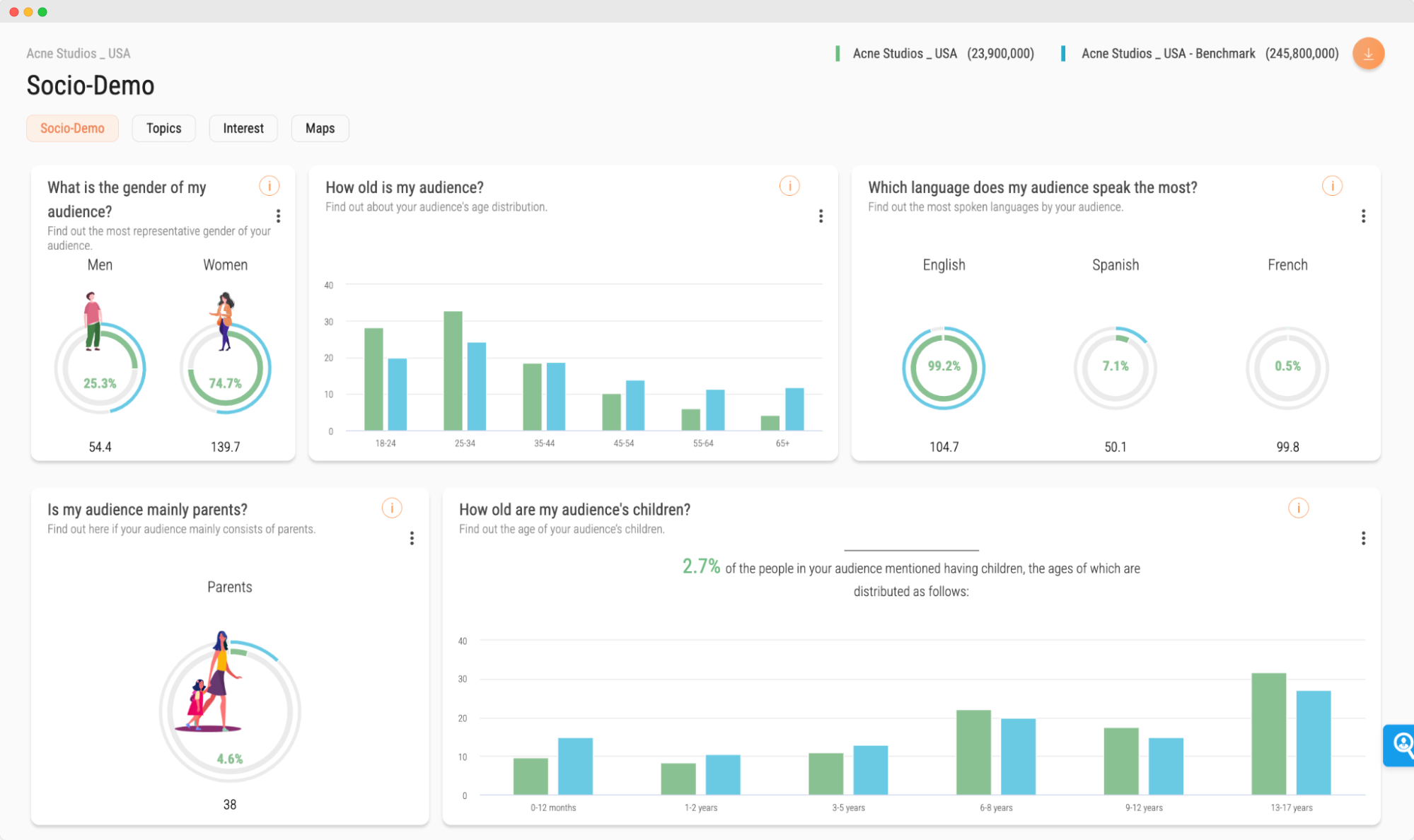Click the blue Benchmark legend entry
This screenshot has width=1414, height=840.
1200,53
